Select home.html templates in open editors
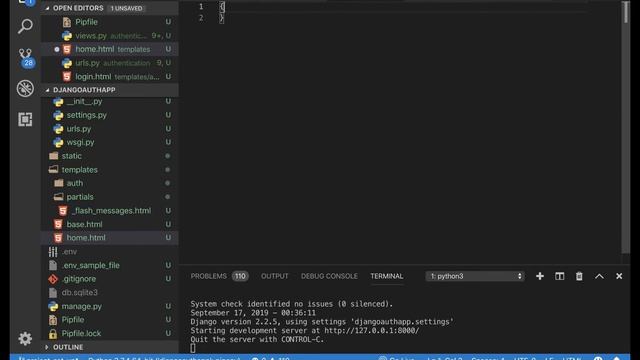 click(109, 49)
